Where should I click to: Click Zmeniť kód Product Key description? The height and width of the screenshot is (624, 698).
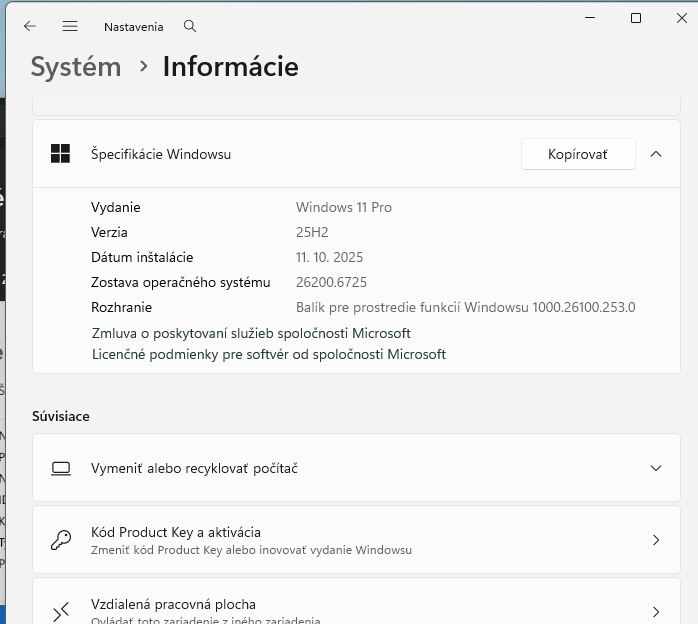point(251,550)
